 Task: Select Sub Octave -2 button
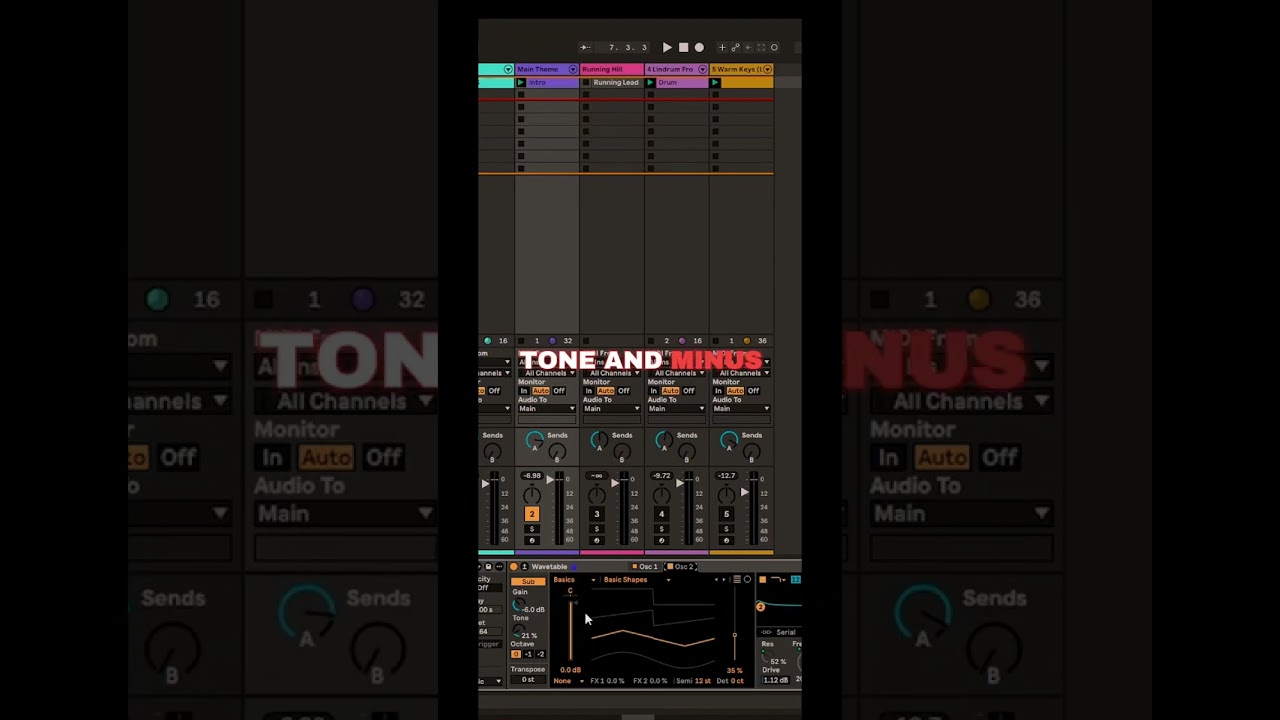pos(540,654)
